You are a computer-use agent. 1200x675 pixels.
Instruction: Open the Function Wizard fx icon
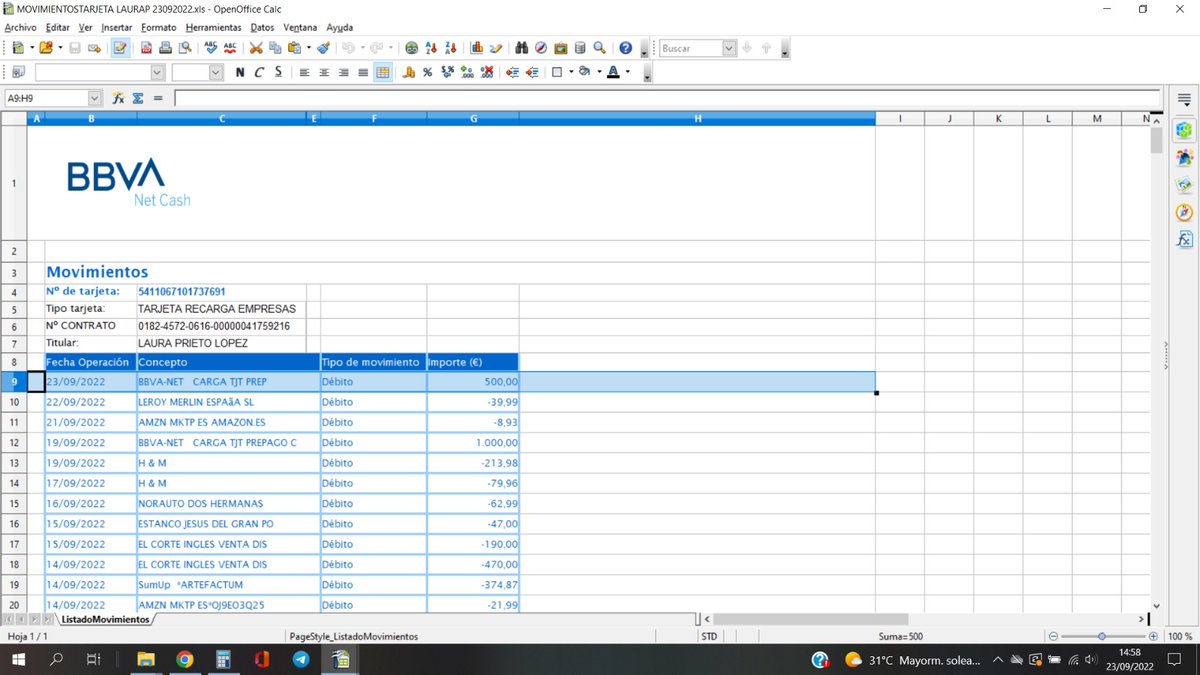(118, 98)
